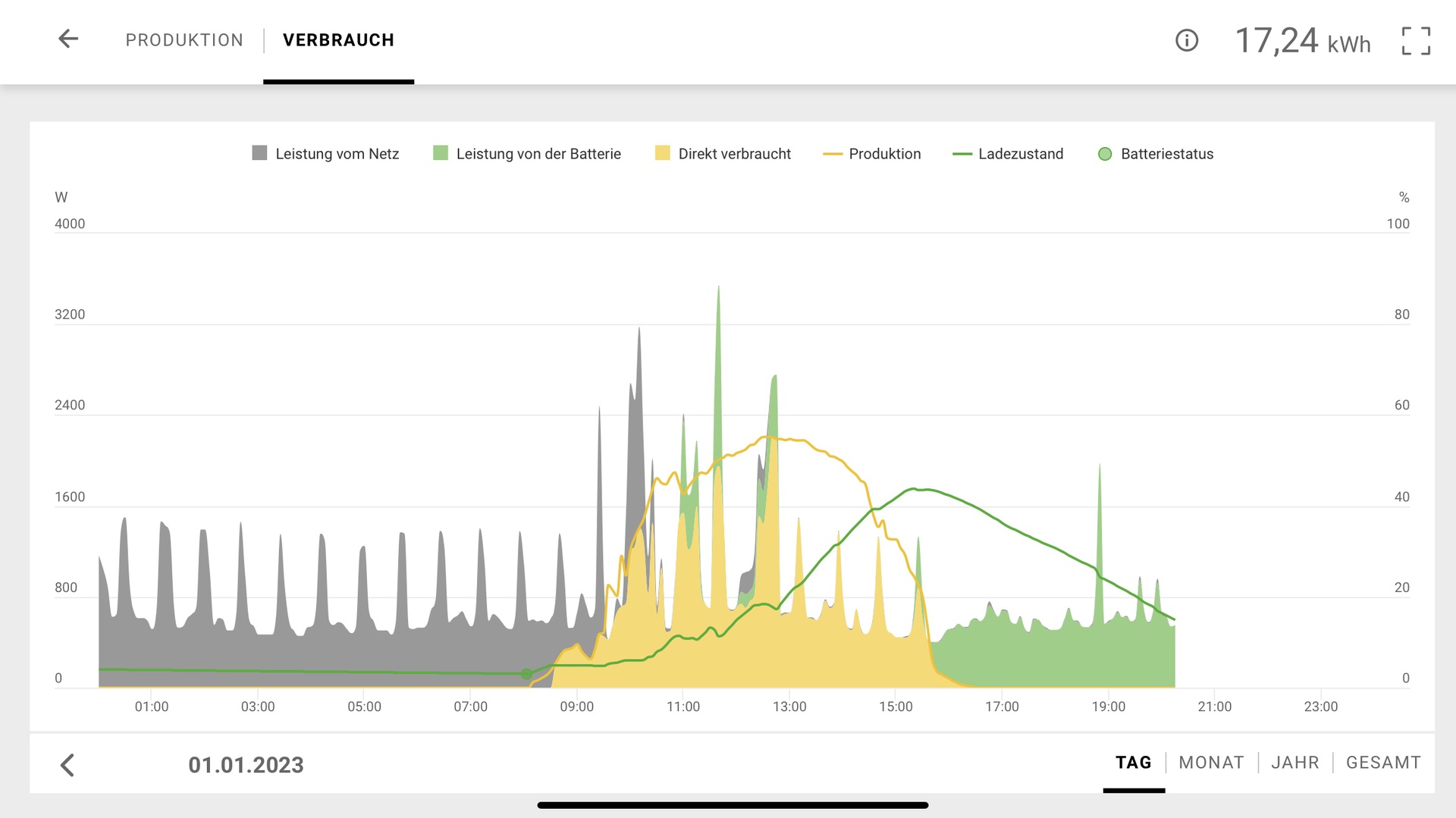Show GESAMT overall view
The image size is (1456, 818).
click(1383, 763)
